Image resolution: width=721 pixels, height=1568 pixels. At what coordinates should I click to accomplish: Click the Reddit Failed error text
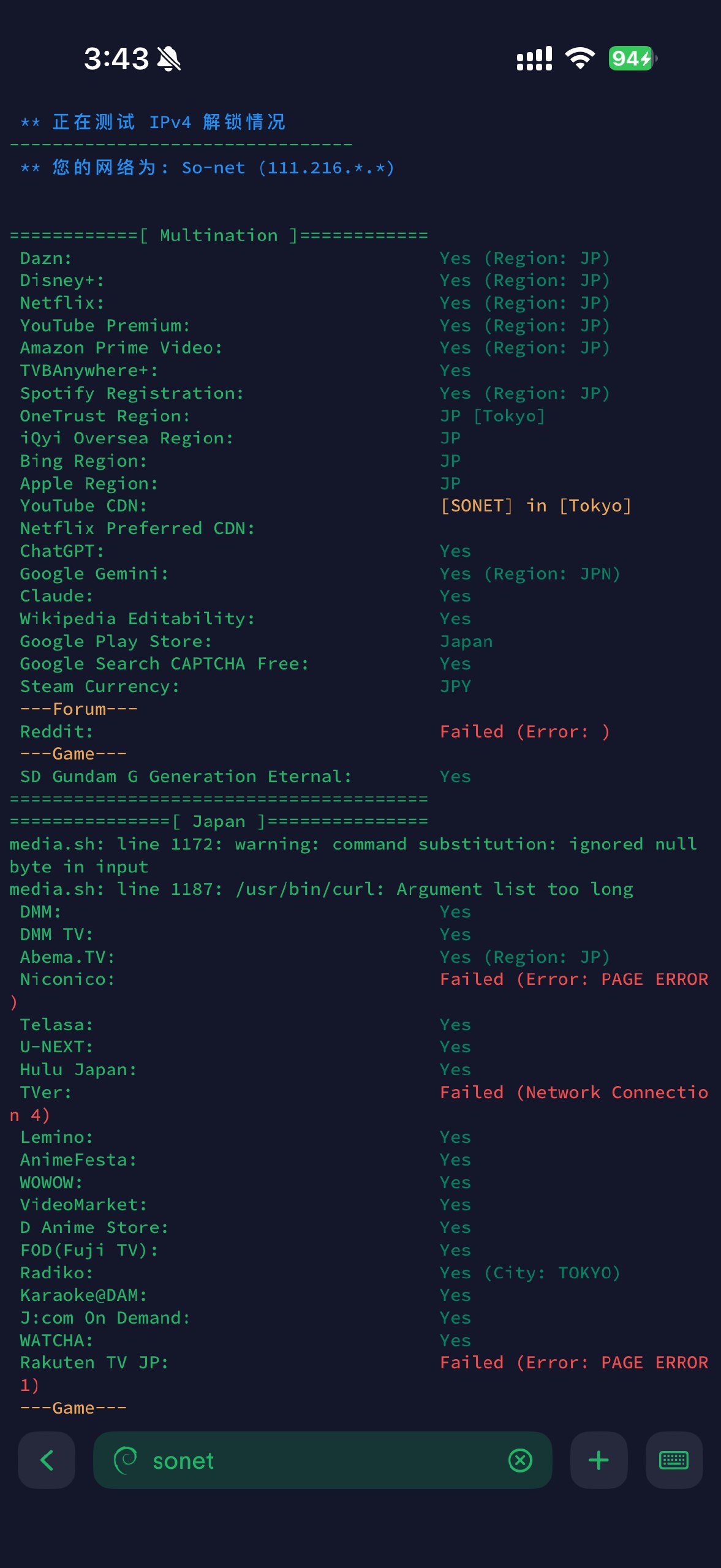tap(524, 731)
